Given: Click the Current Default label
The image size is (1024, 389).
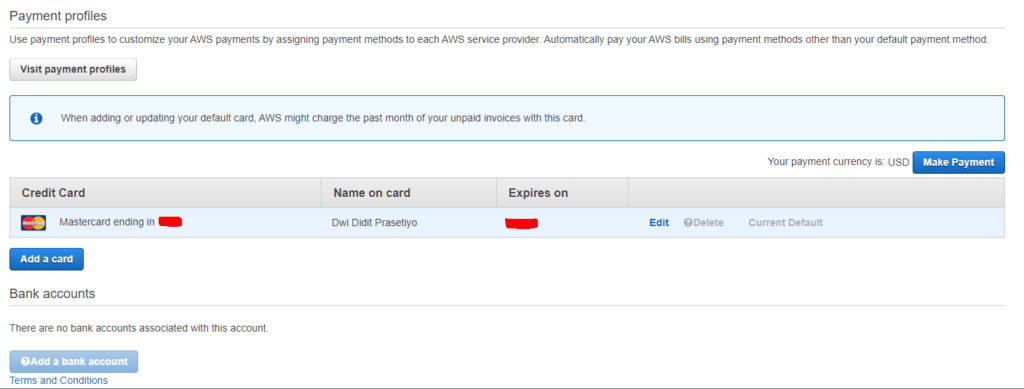Looking at the screenshot, I should pos(785,223).
